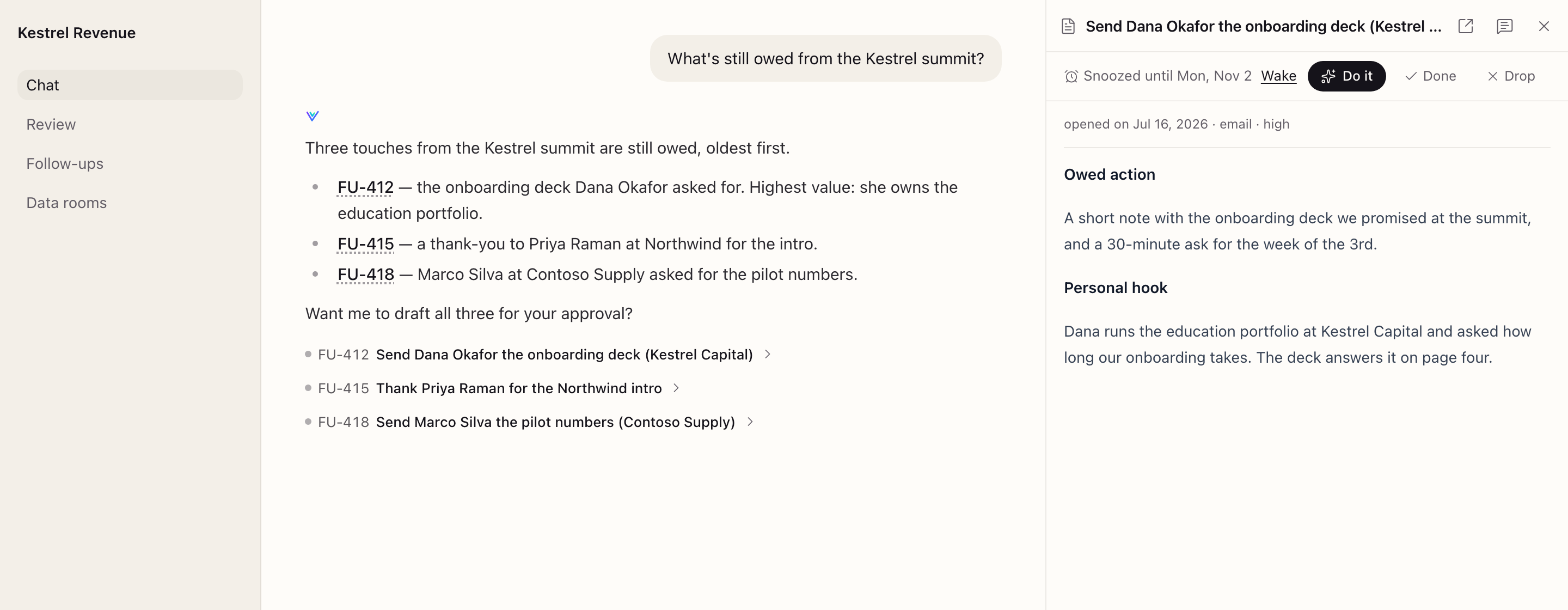Open the inline FU-412 reference link
The width and height of the screenshot is (1568, 610).
tap(365, 187)
